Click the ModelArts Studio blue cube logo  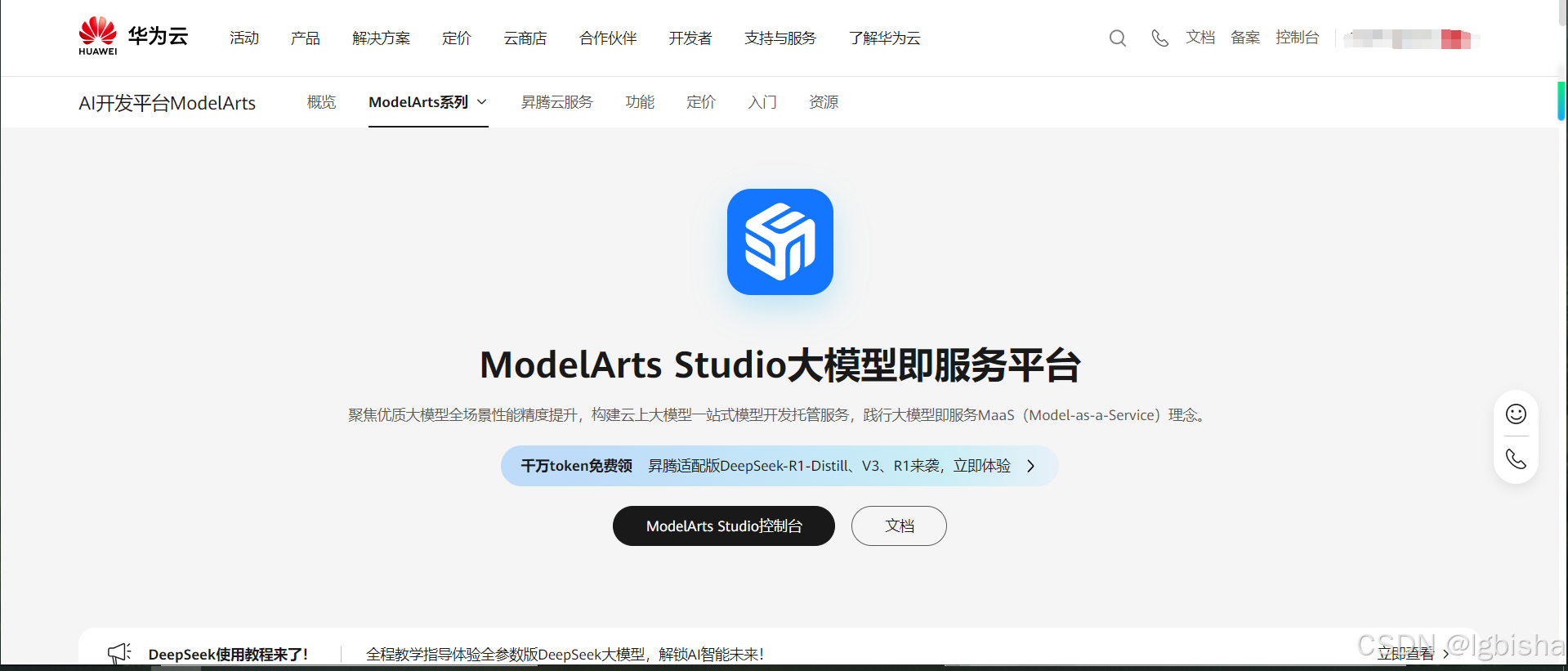click(x=780, y=242)
